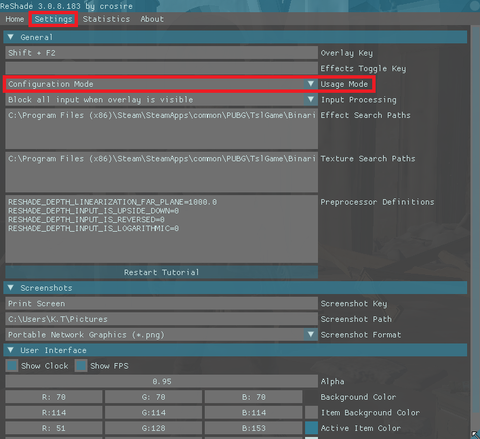Viewport: 480px width, 439px height.
Task: Click the Texture Search Paths text box
Action: pos(161,172)
